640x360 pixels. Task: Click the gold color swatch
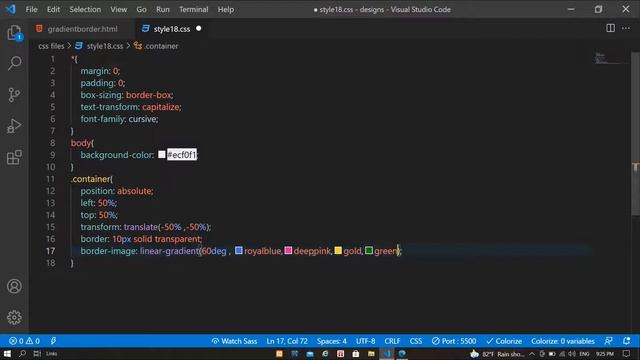point(338,250)
